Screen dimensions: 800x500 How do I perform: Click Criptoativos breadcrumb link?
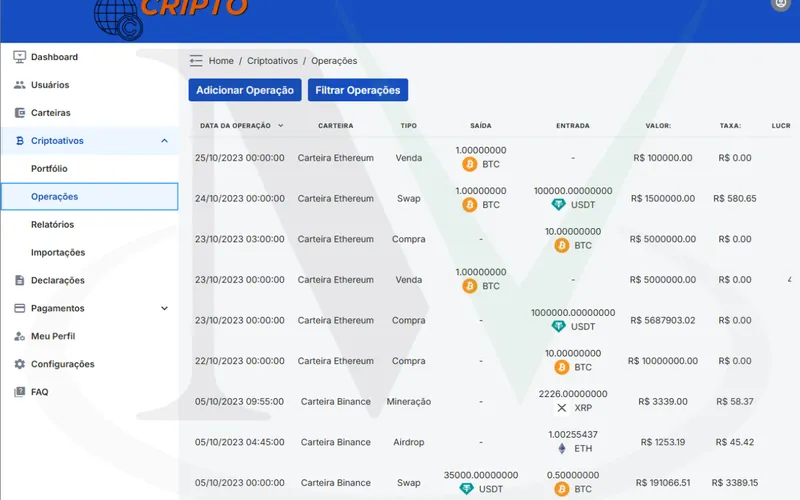[x=272, y=61]
